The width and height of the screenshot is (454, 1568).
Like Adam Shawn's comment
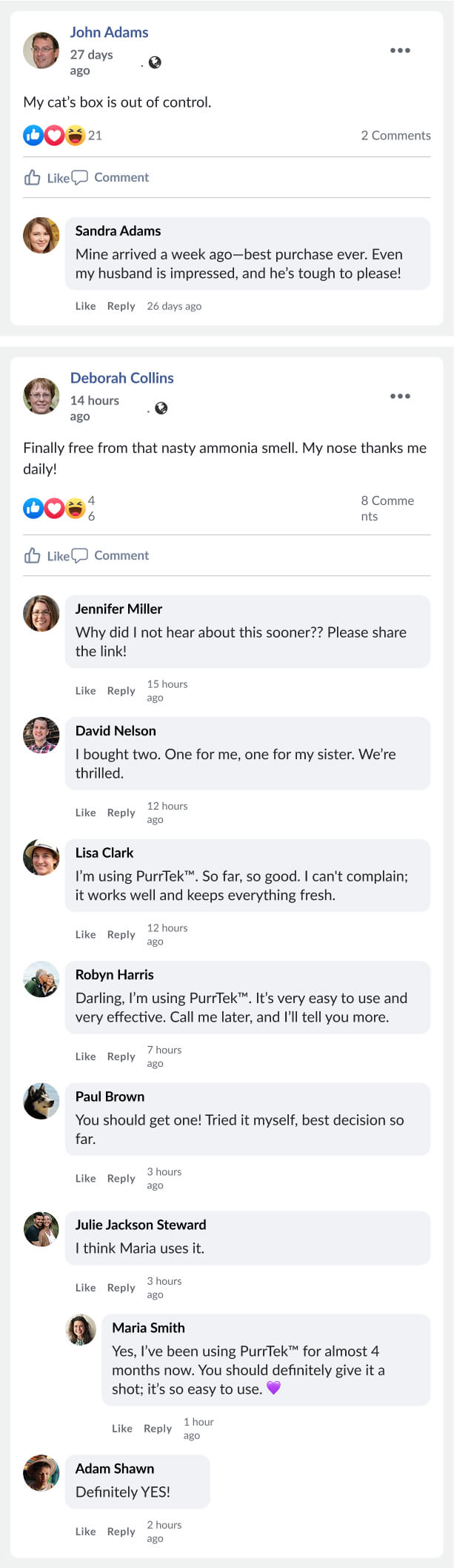pos(85,1531)
